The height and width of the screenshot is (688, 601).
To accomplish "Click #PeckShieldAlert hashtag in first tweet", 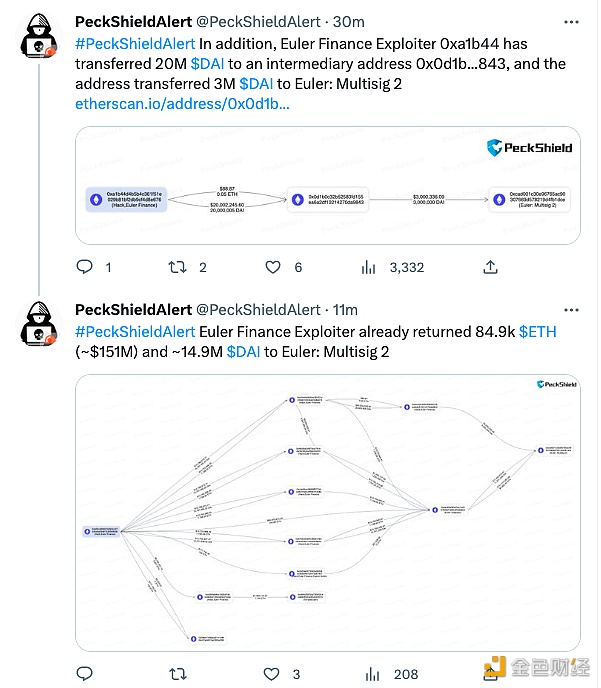I will tap(135, 43).
